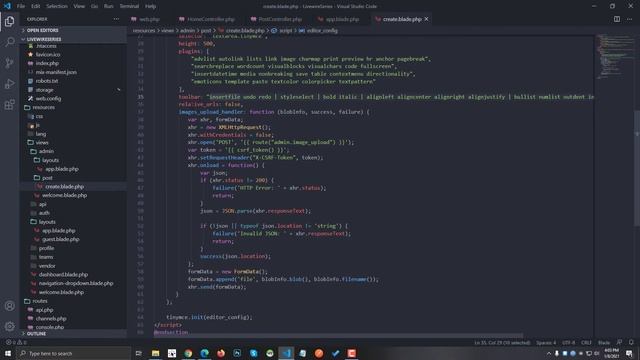Click the notifications bell in status bar
The height and width of the screenshot is (360, 640).
point(631,342)
